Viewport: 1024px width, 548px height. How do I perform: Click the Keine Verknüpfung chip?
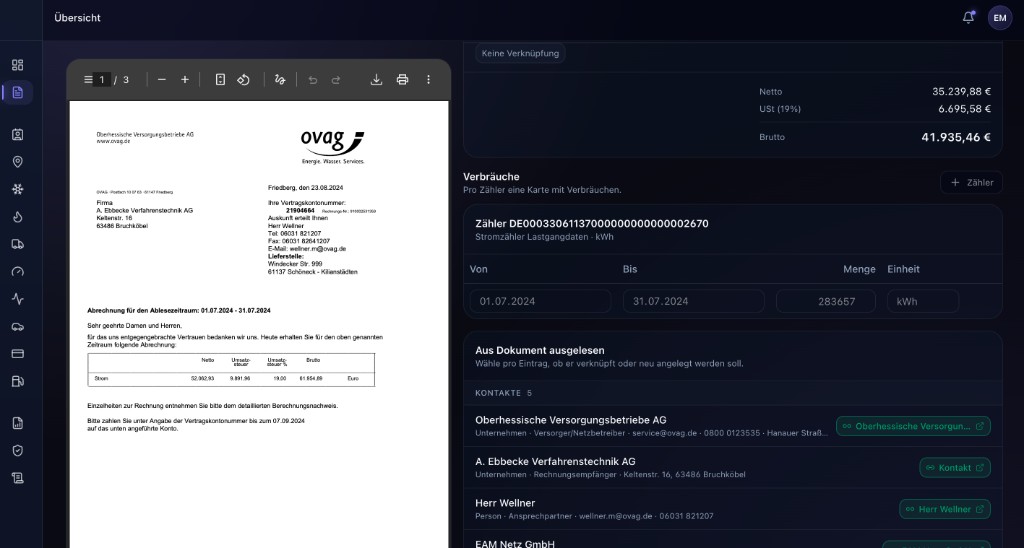coord(520,54)
